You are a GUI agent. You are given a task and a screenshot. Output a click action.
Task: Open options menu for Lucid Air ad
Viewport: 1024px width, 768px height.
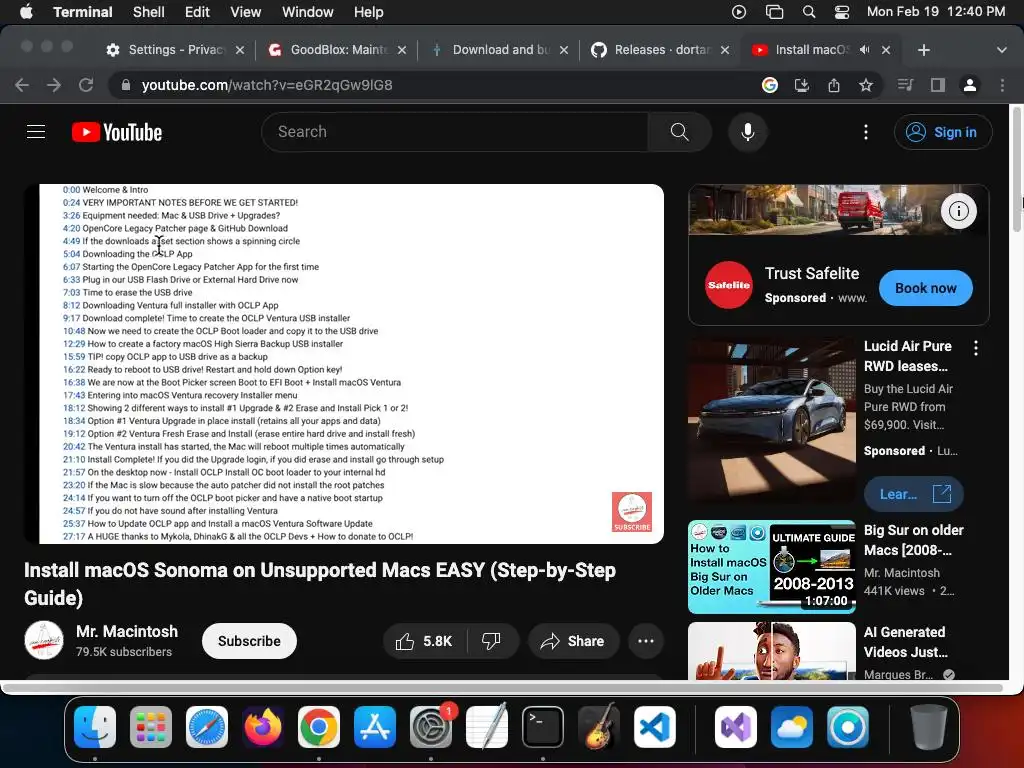976,348
